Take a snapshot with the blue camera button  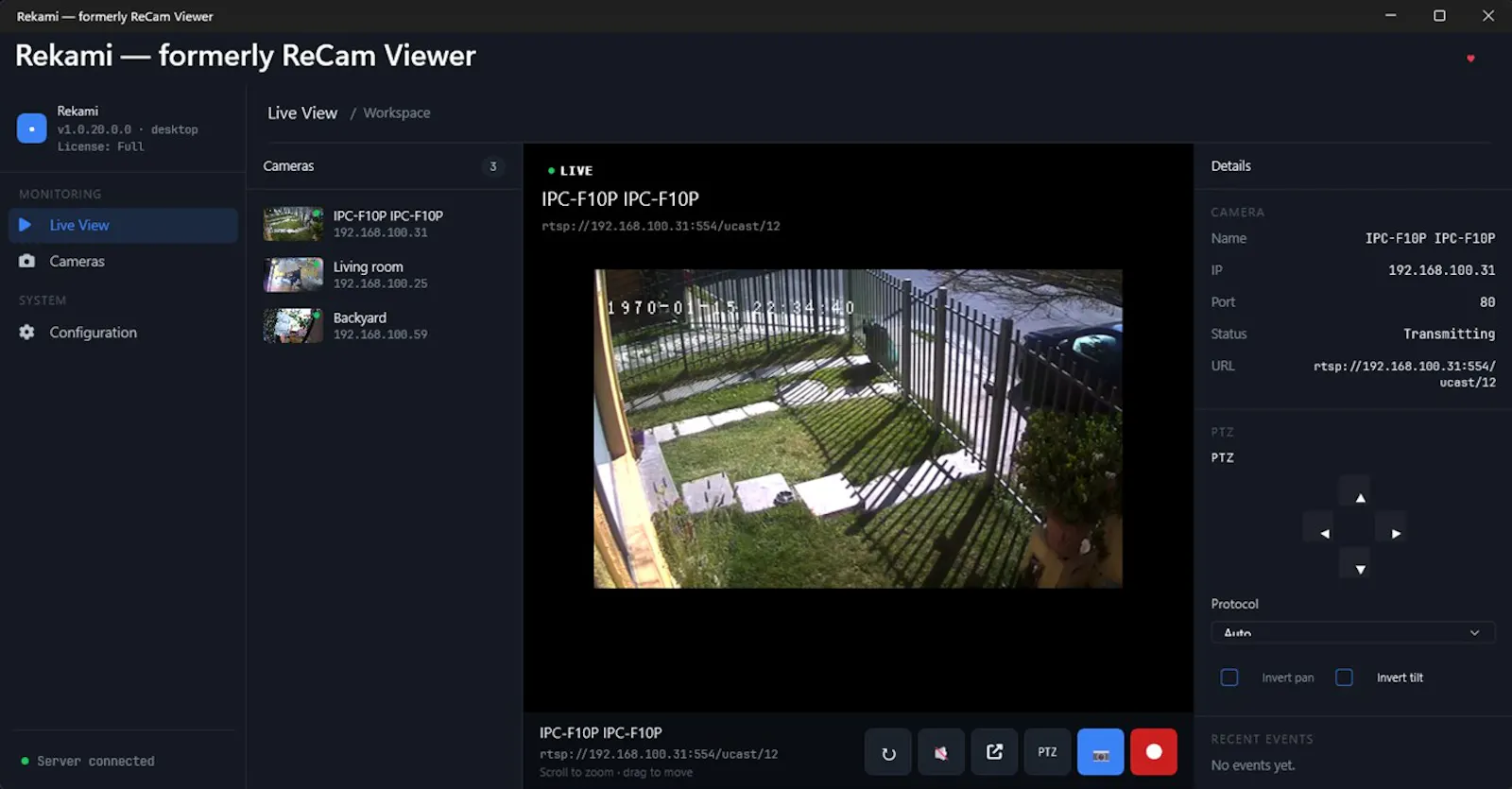[1101, 752]
